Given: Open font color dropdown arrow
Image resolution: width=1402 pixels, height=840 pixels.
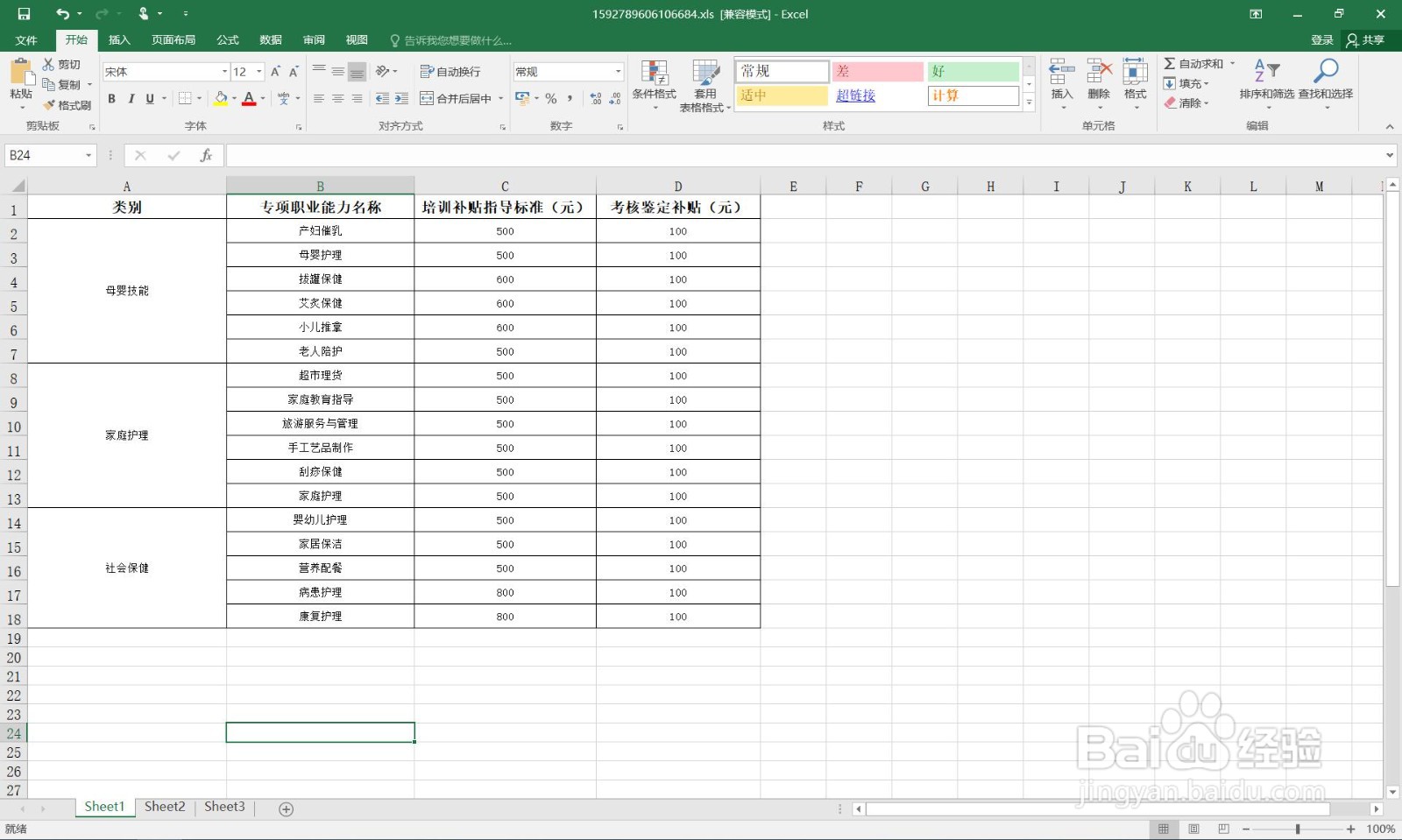Looking at the screenshot, I should pyautogui.click(x=263, y=99).
